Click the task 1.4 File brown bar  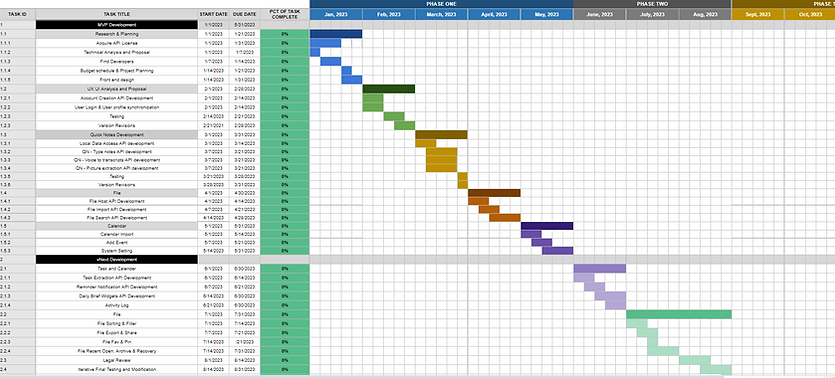[x=494, y=193]
